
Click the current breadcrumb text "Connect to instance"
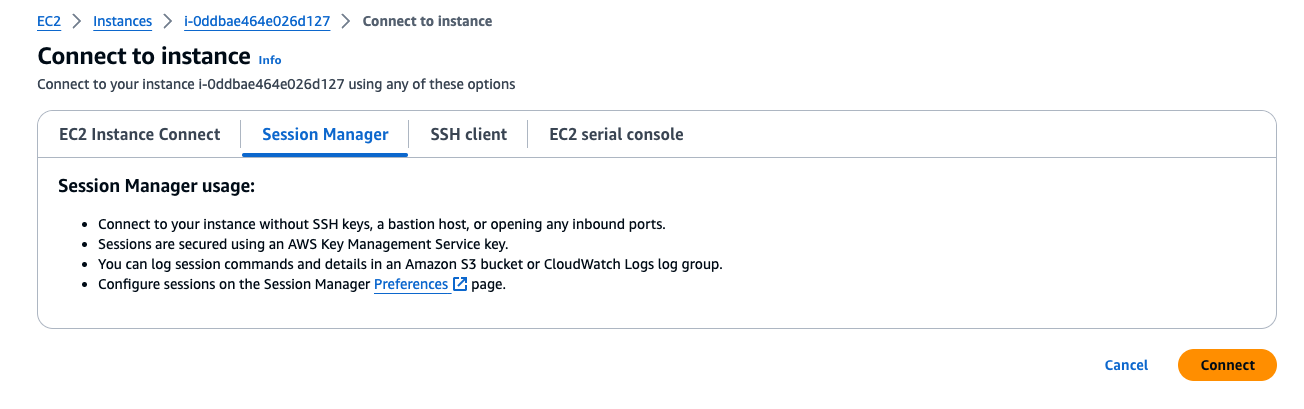coord(427,21)
